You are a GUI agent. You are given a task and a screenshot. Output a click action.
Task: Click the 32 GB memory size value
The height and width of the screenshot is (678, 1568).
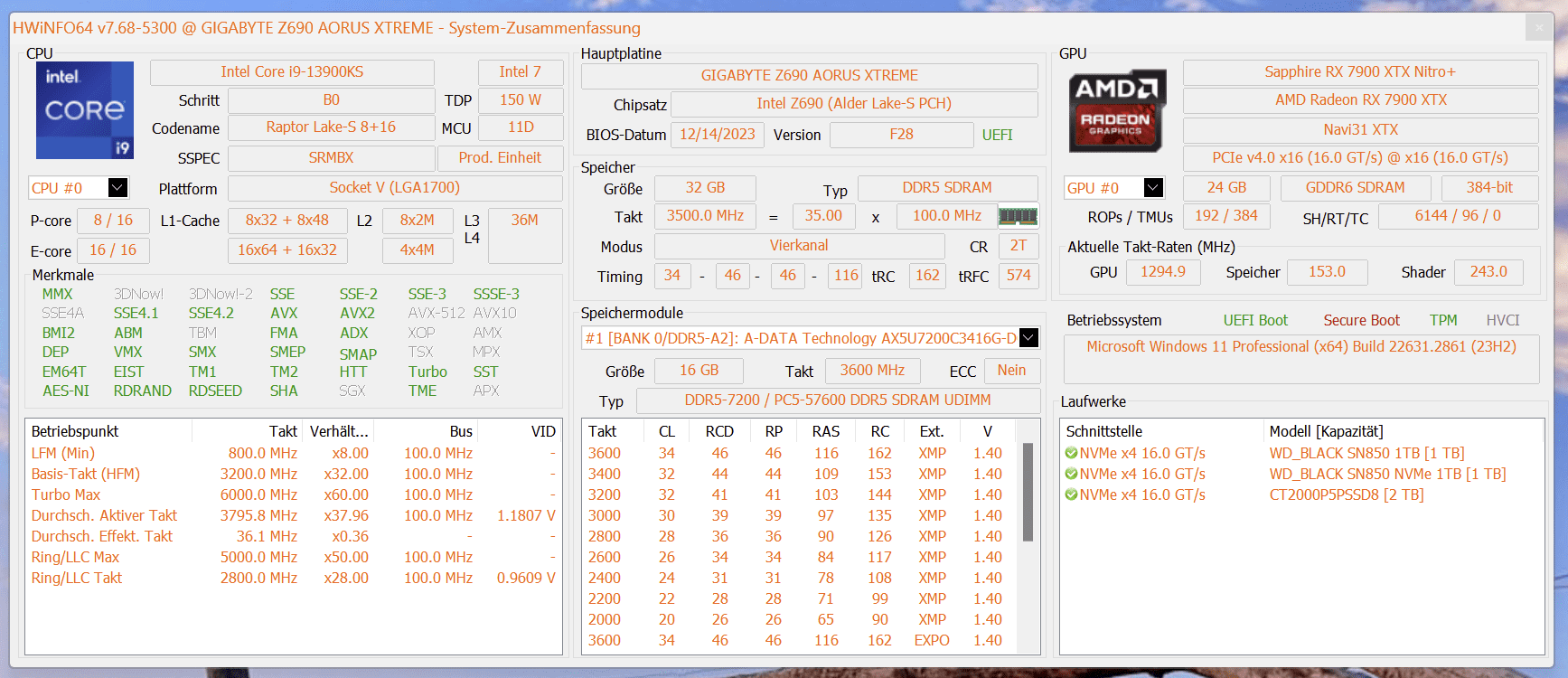pos(706,188)
